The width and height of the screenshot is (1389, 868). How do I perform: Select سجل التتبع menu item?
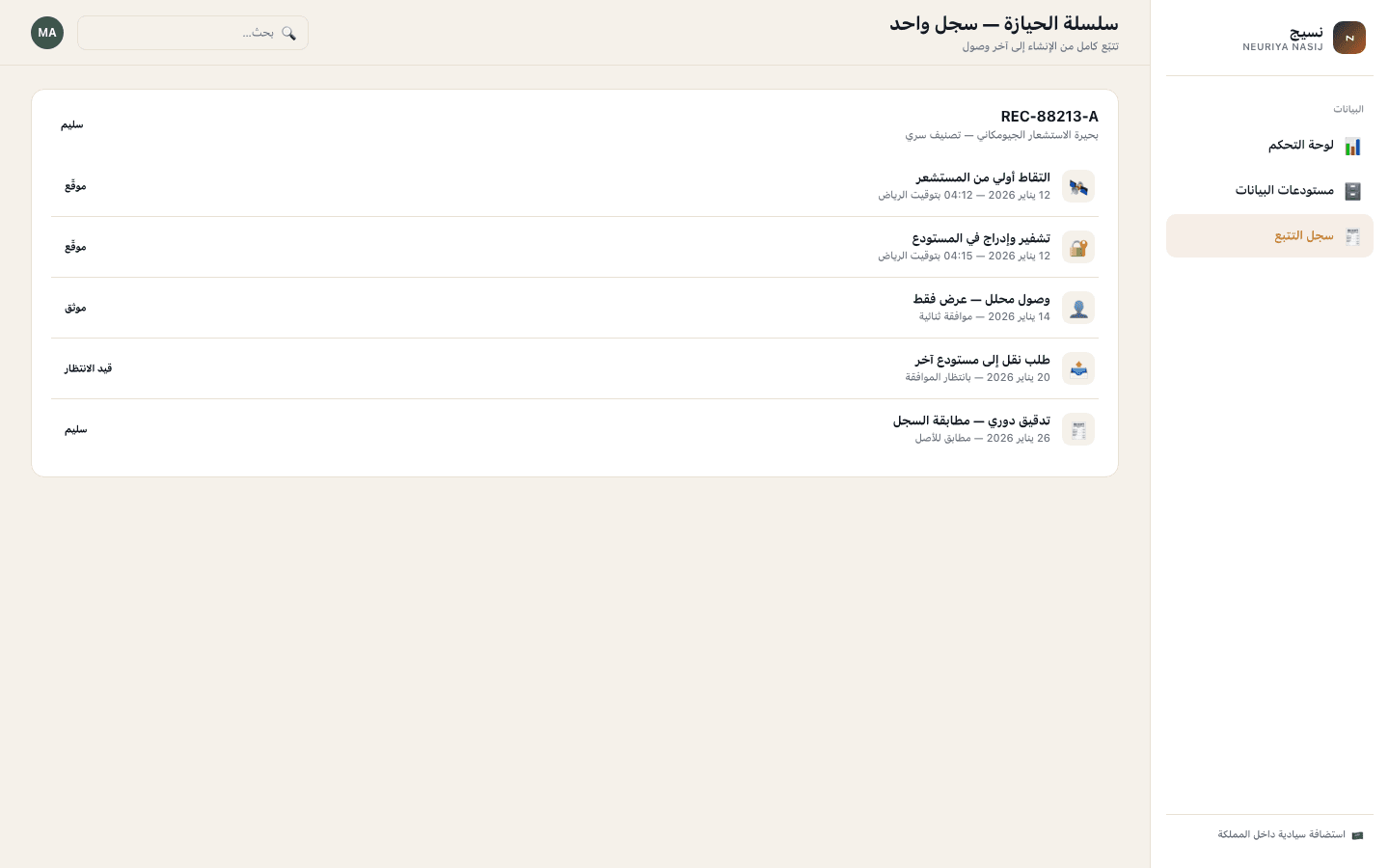click(x=1269, y=236)
